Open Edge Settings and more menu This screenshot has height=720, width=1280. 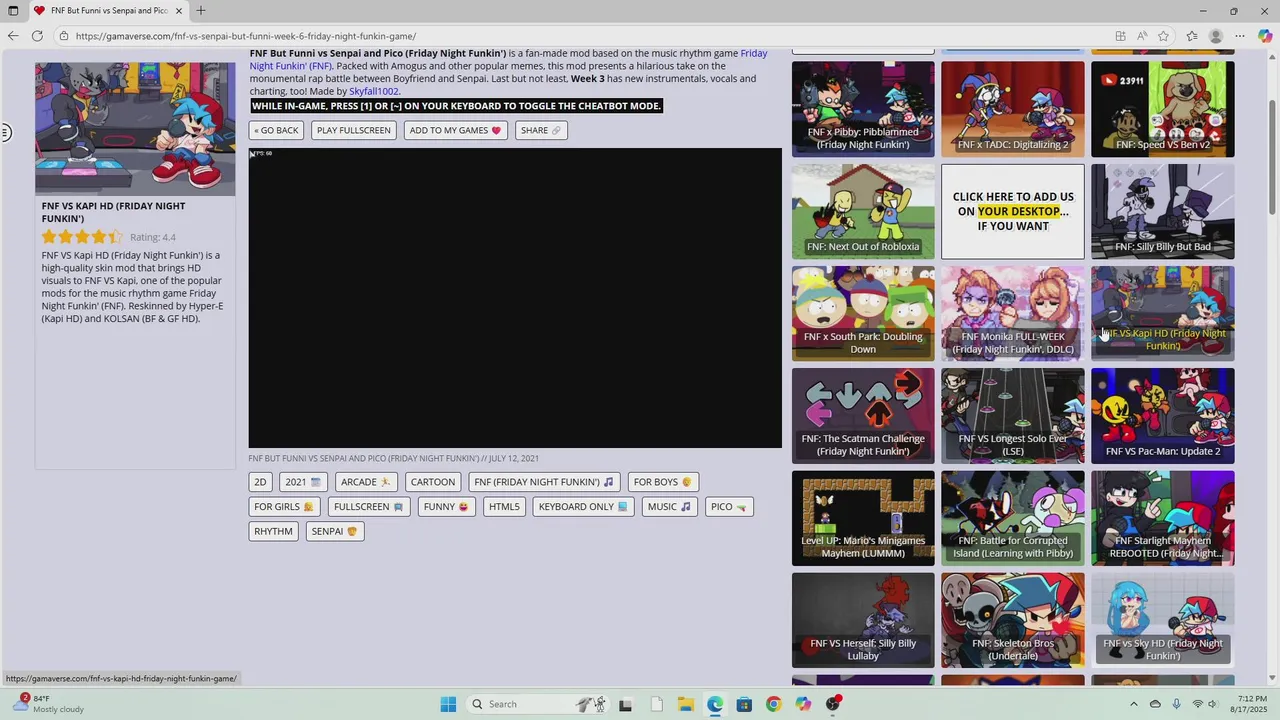coord(1240,36)
